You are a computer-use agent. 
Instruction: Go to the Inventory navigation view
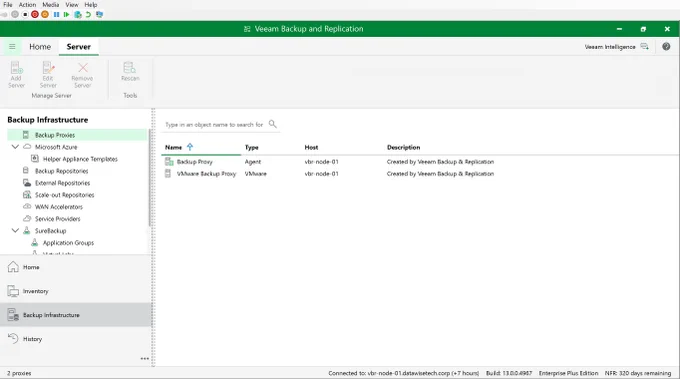[76, 291]
